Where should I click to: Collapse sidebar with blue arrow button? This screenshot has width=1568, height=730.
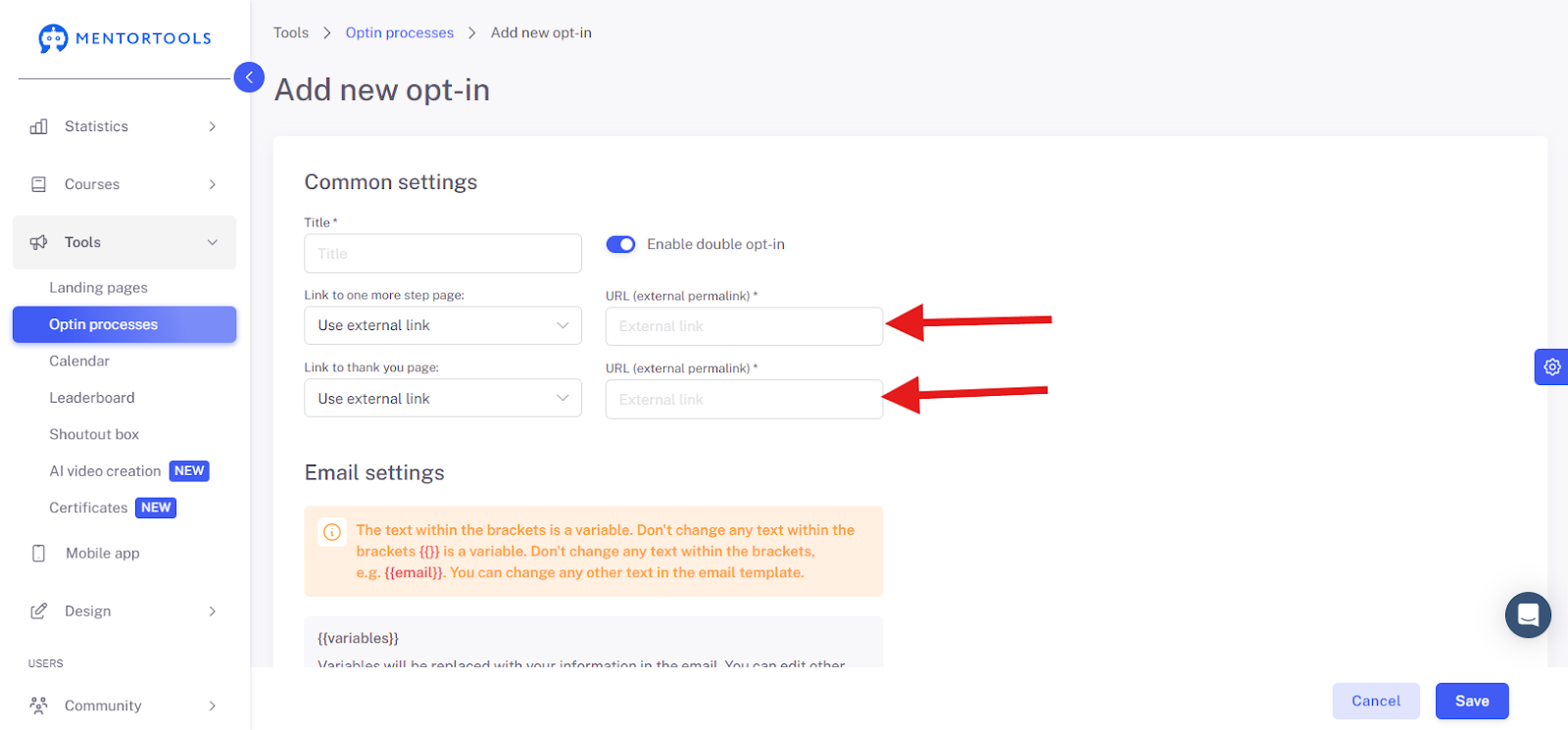coord(249,76)
